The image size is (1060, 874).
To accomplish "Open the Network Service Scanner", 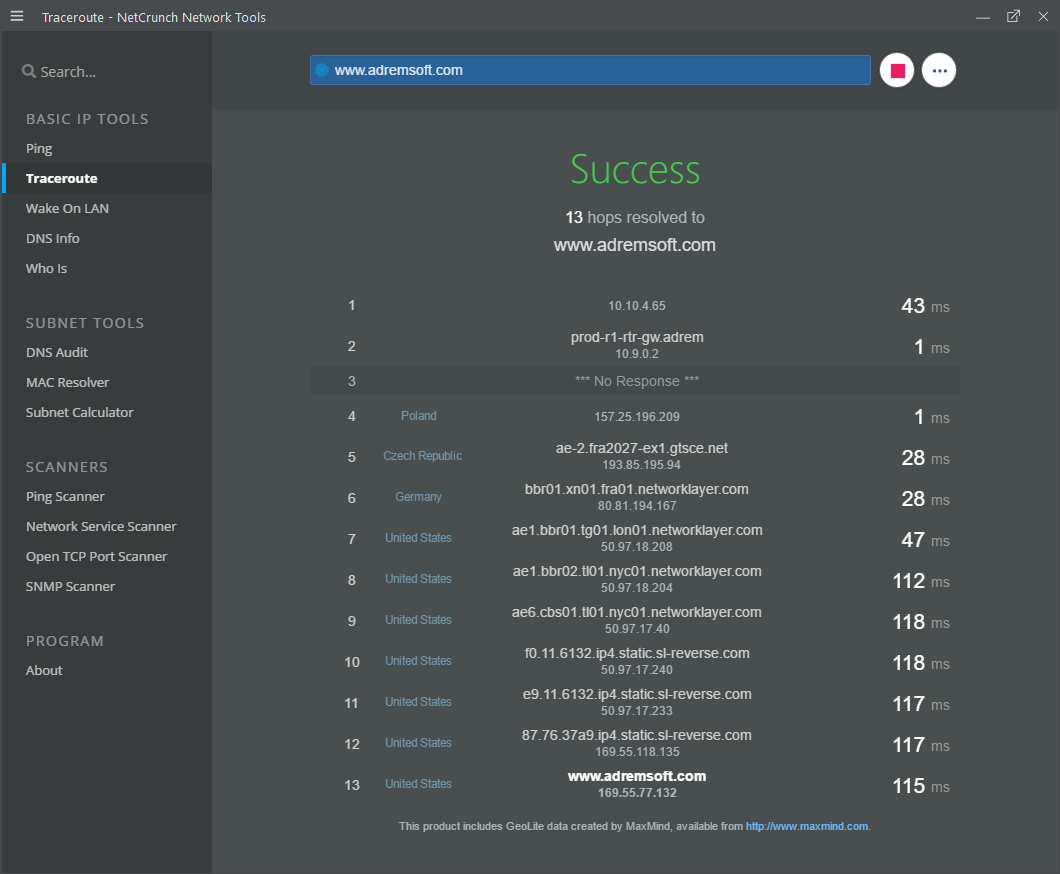I will point(101,526).
